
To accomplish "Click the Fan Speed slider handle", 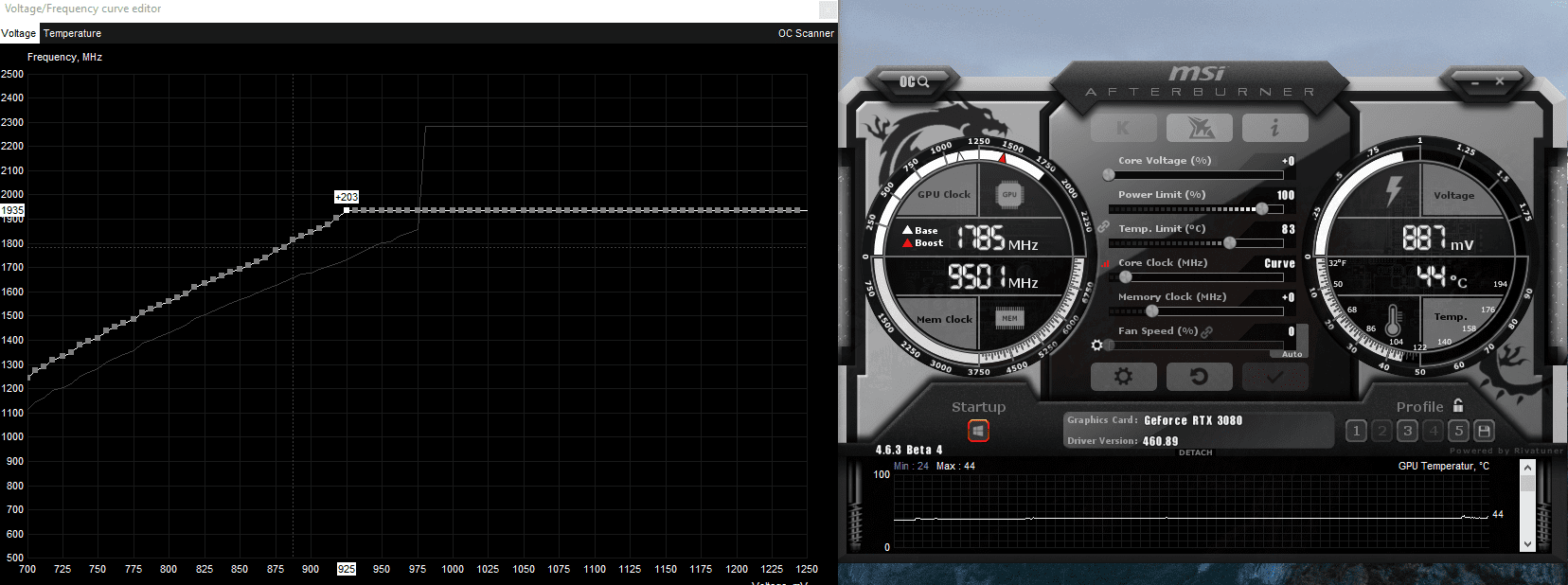I will tap(1109, 346).
